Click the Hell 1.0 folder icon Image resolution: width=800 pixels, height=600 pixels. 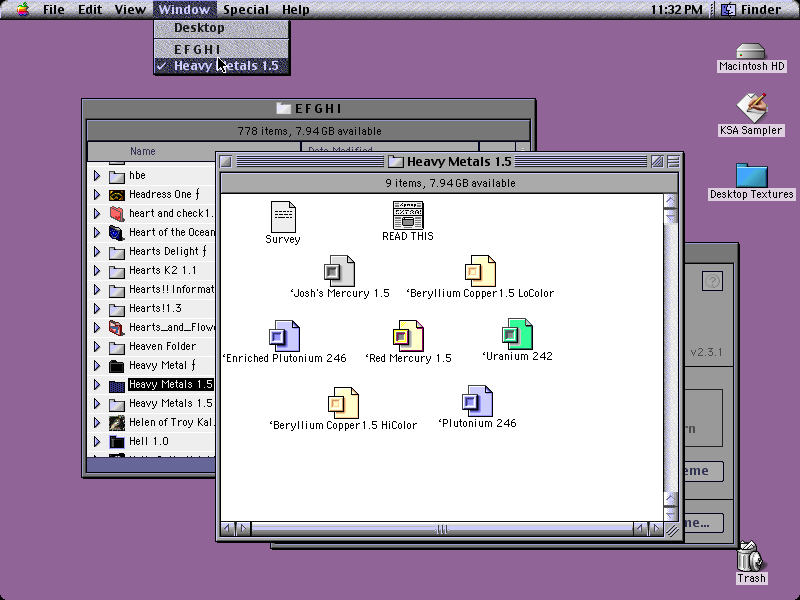coord(117,442)
